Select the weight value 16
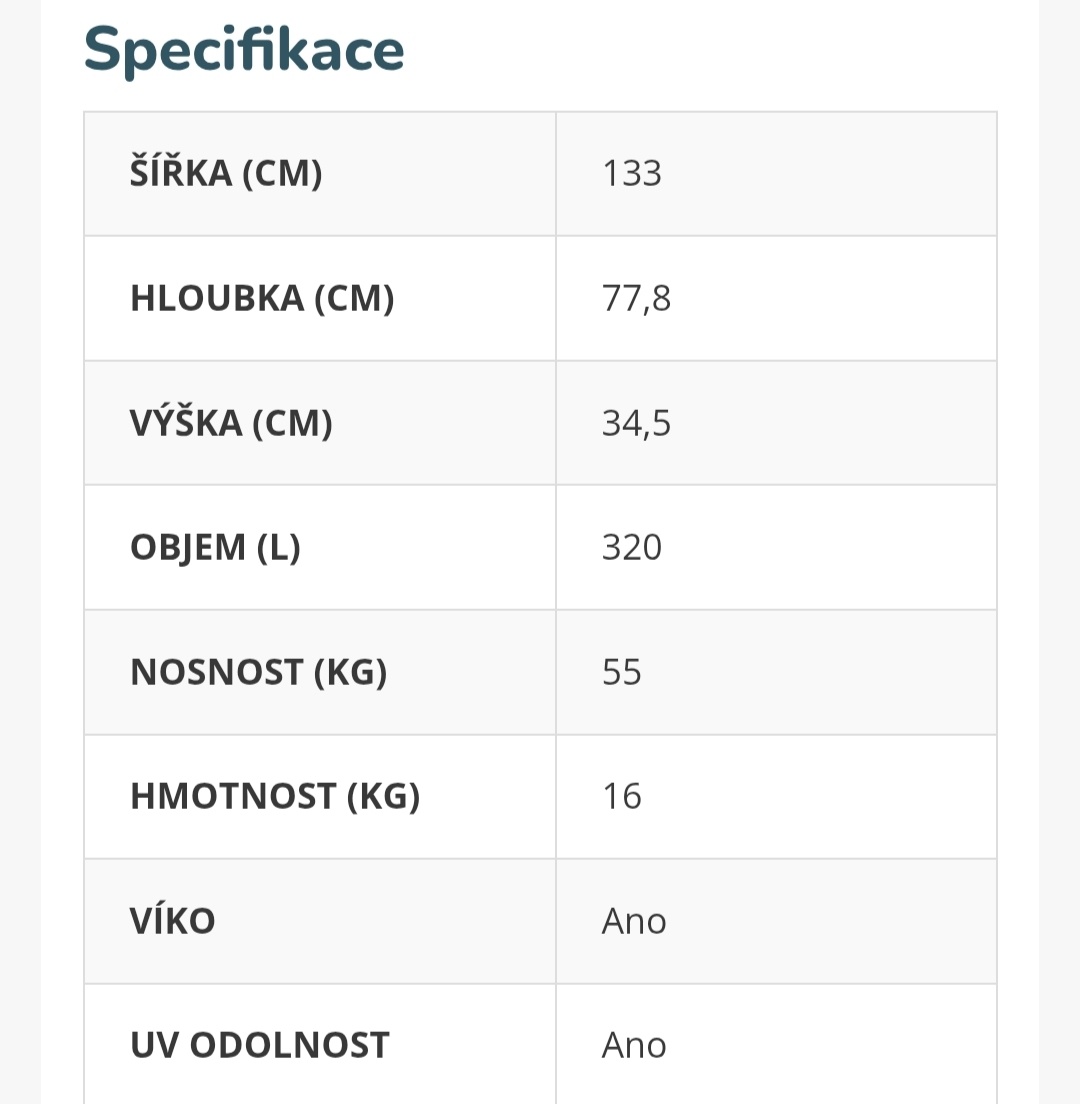The height and width of the screenshot is (1104, 1080). (621, 796)
